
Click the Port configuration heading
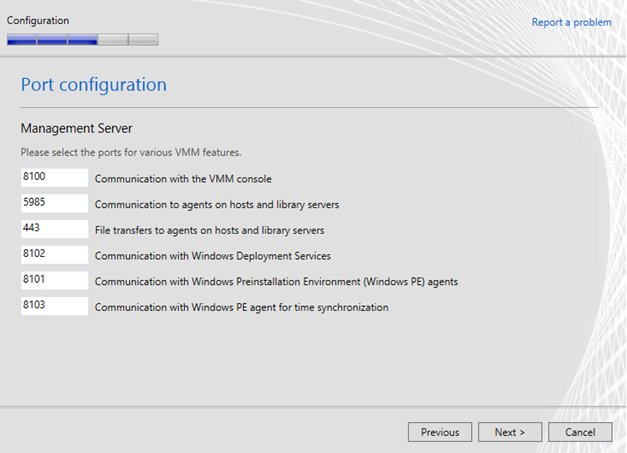click(94, 85)
